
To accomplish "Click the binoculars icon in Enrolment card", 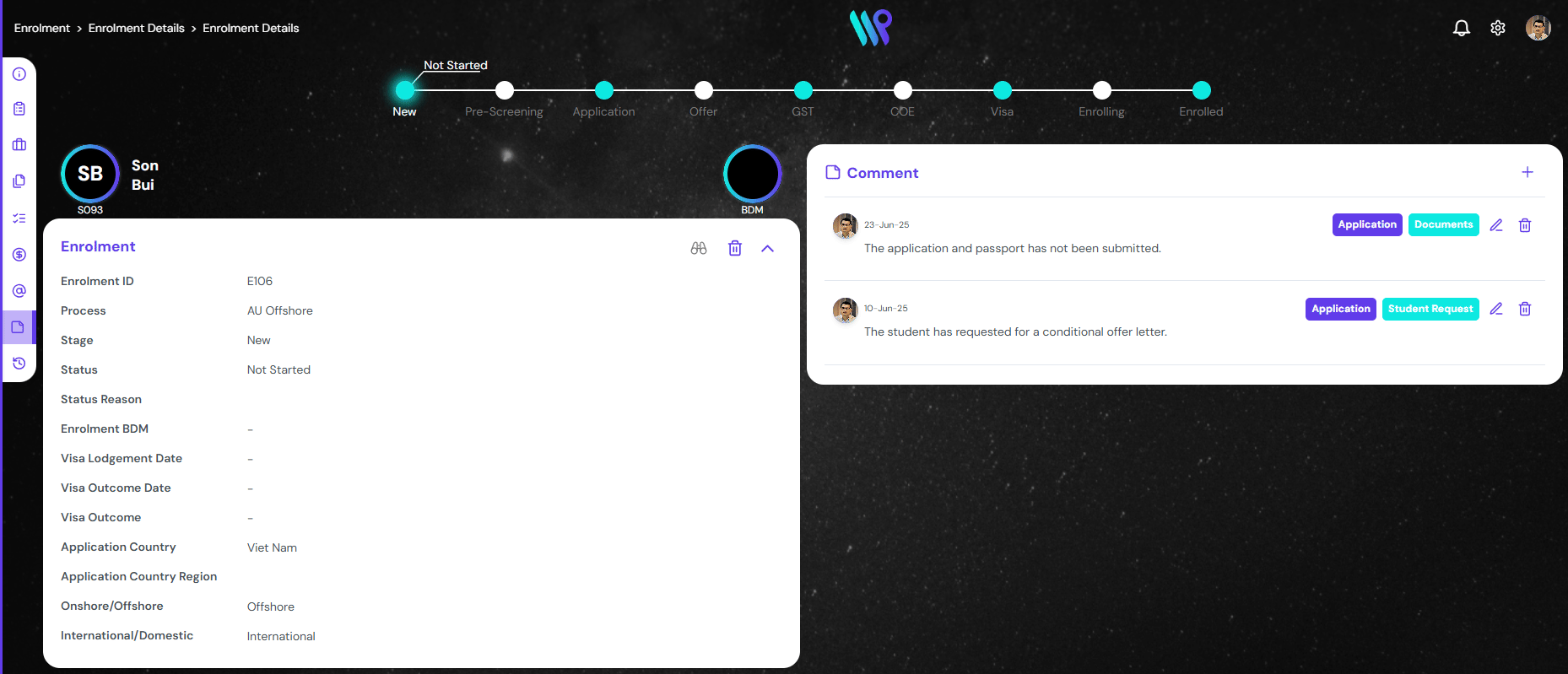I will tap(699, 248).
